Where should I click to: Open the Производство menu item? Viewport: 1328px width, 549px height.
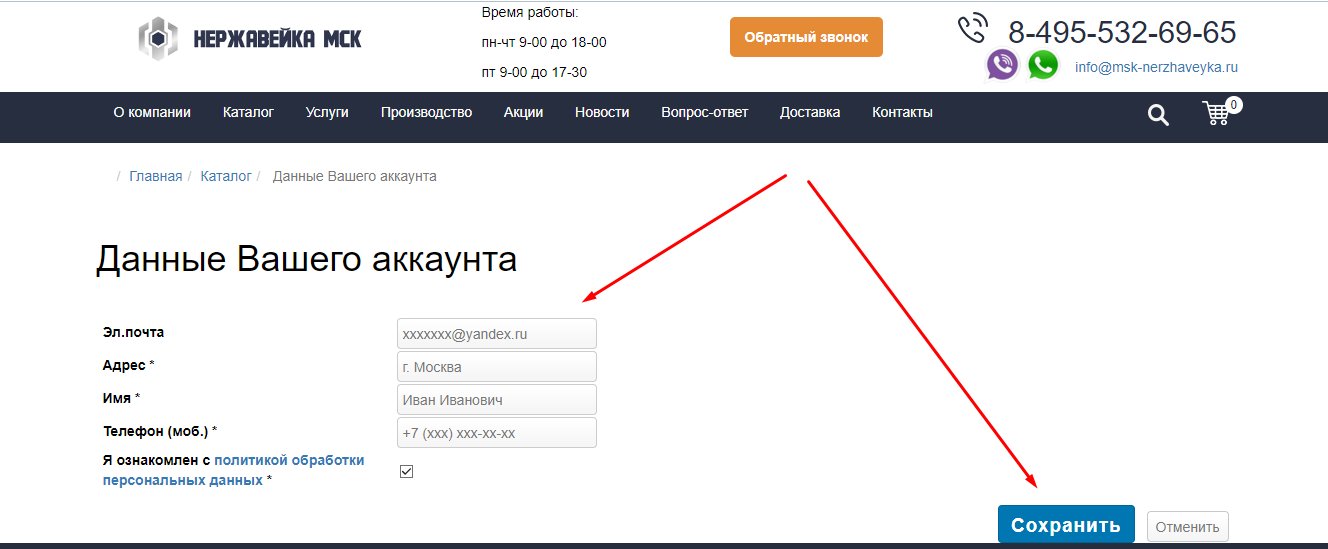pyautogui.click(x=426, y=112)
